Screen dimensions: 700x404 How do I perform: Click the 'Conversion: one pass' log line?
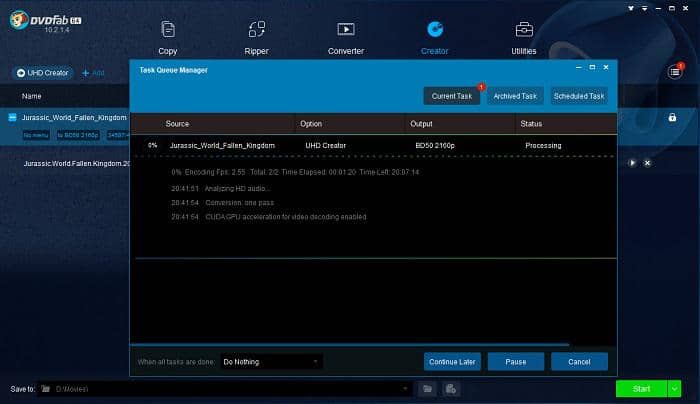point(222,203)
